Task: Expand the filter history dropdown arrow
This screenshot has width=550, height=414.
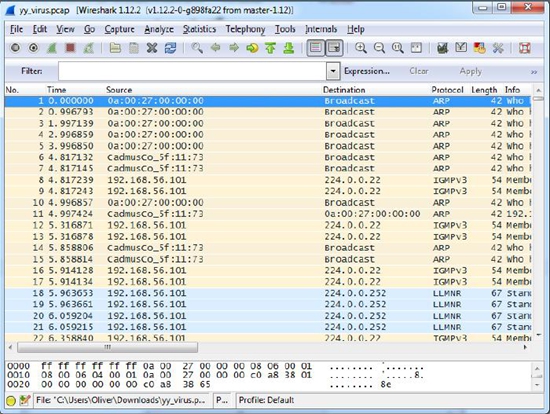Action: point(333,71)
